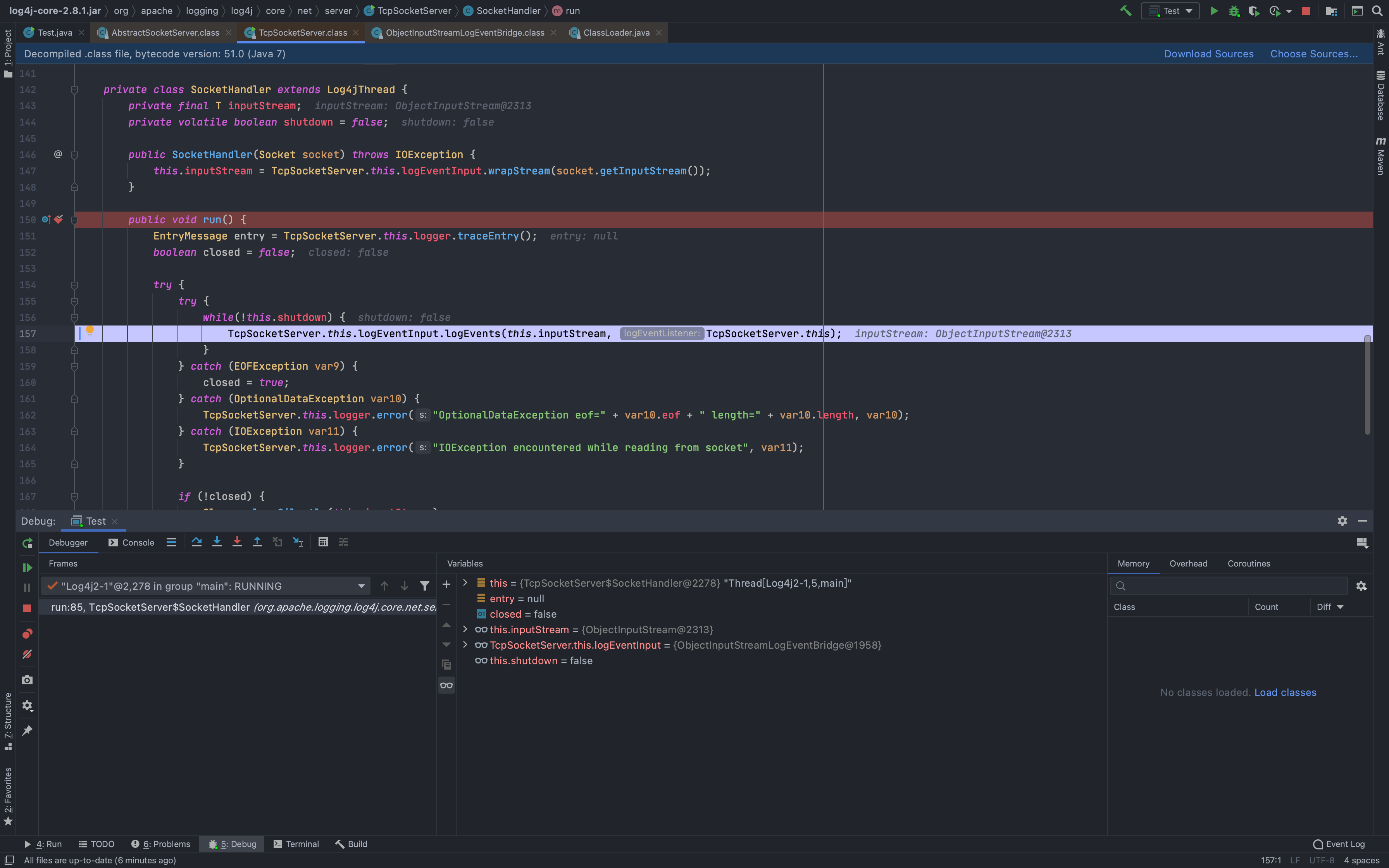Screen dimensions: 1389x868
Task: Toggle the Mute Breakpoints icon
Action: [27, 654]
